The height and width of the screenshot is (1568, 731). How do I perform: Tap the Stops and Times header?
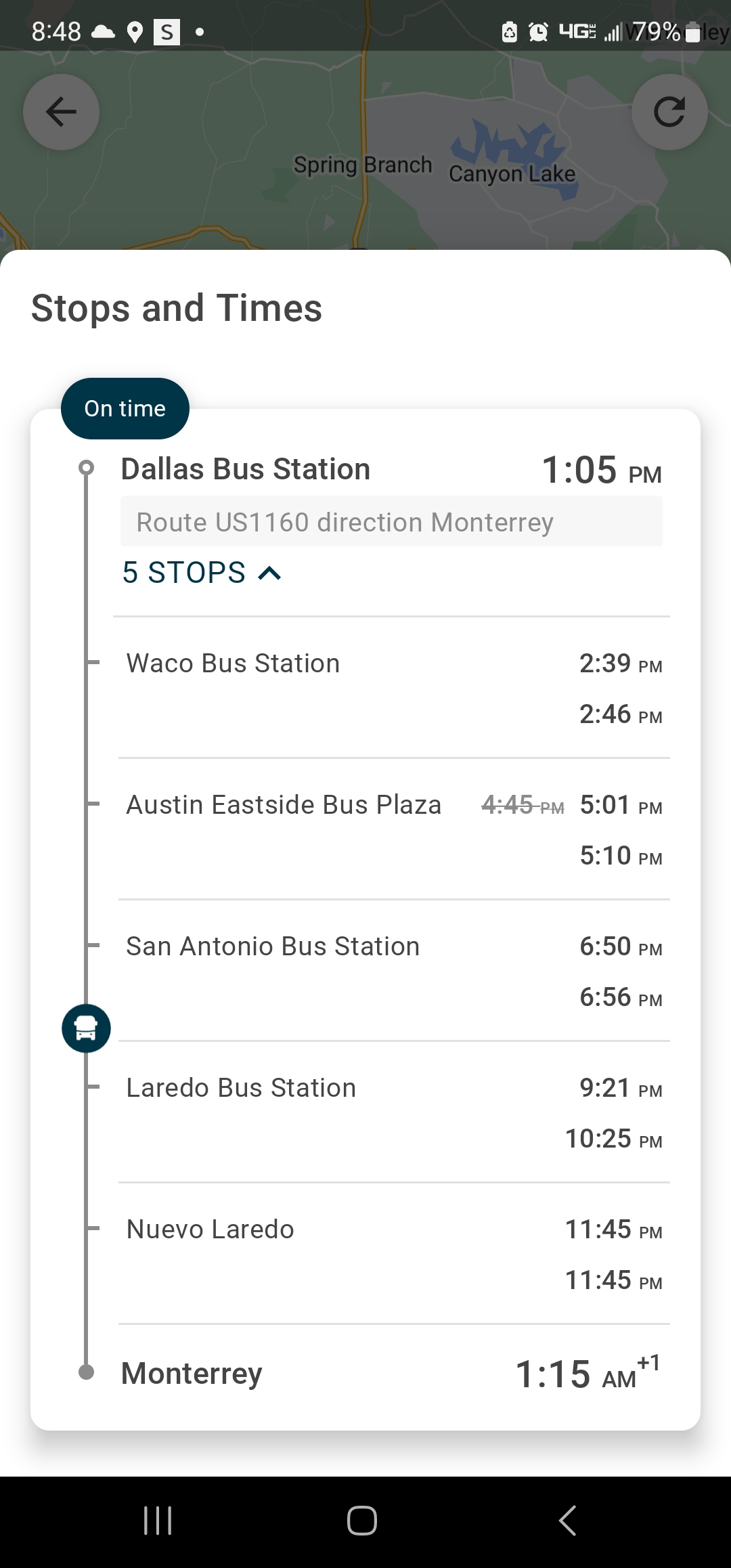tap(177, 308)
